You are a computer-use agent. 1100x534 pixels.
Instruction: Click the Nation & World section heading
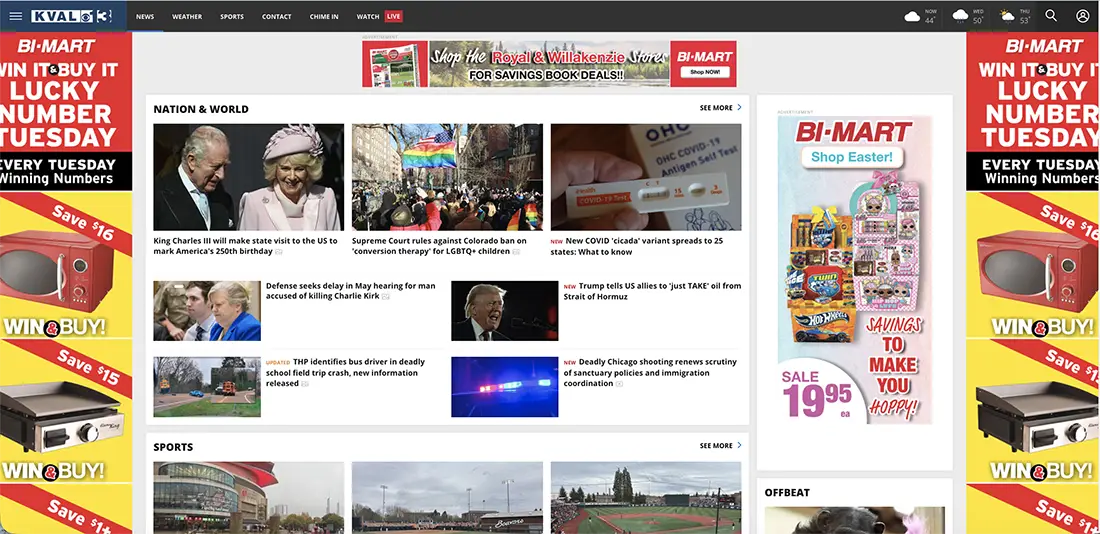(201, 109)
